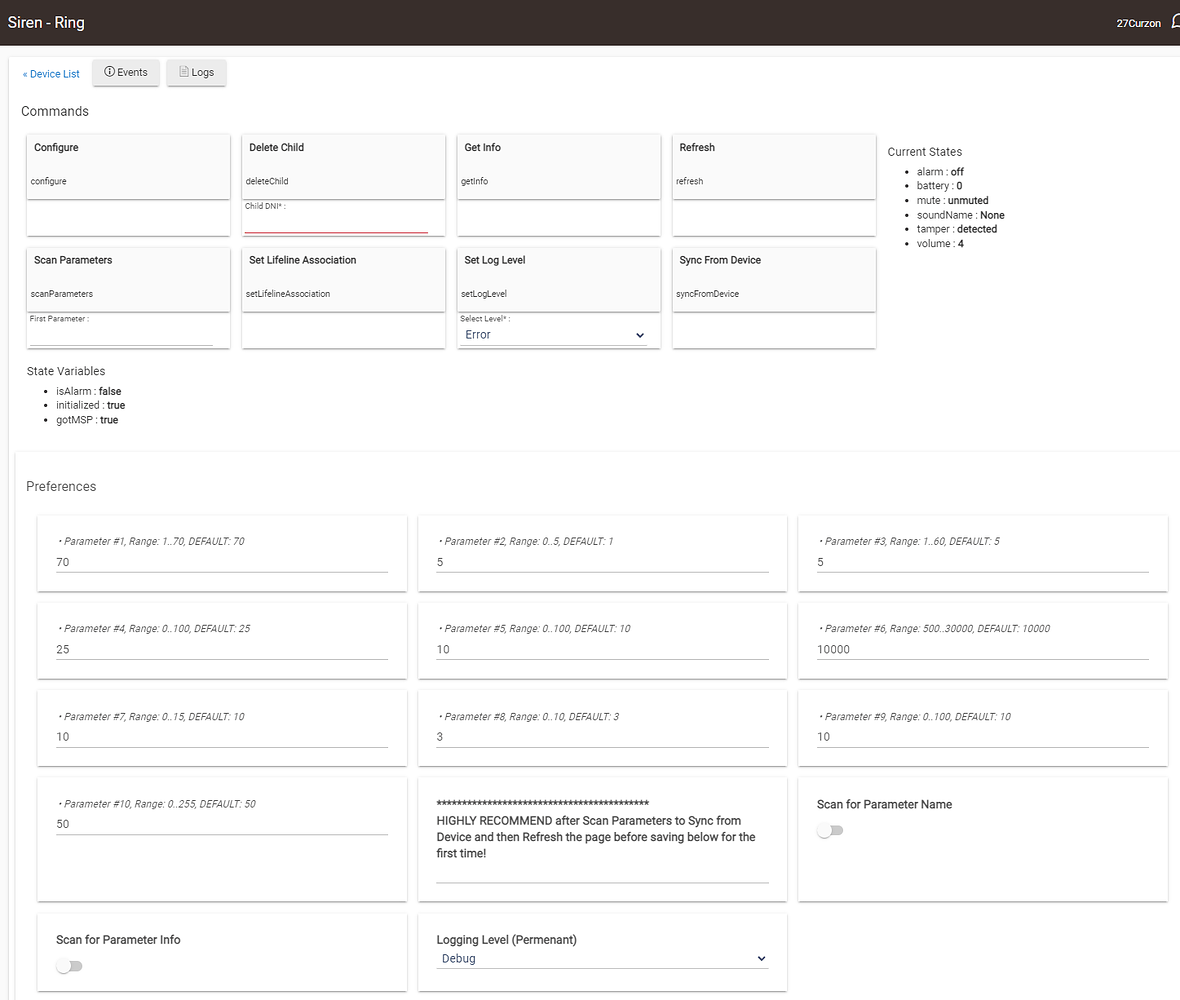Click the notification chat icon in header
This screenshot has width=1180, height=1000.
click(x=1175, y=22)
